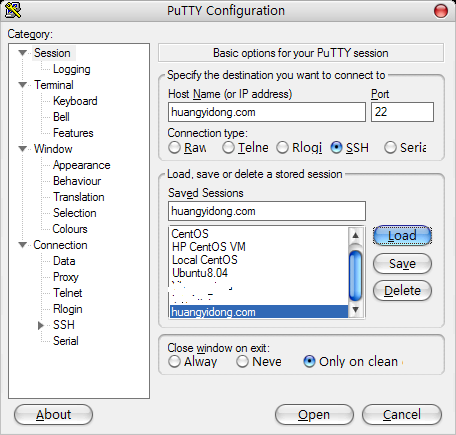Image resolution: width=456 pixels, height=435 pixels.
Task: Open the Behaviour category
Action: pyautogui.click(x=77, y=181)
